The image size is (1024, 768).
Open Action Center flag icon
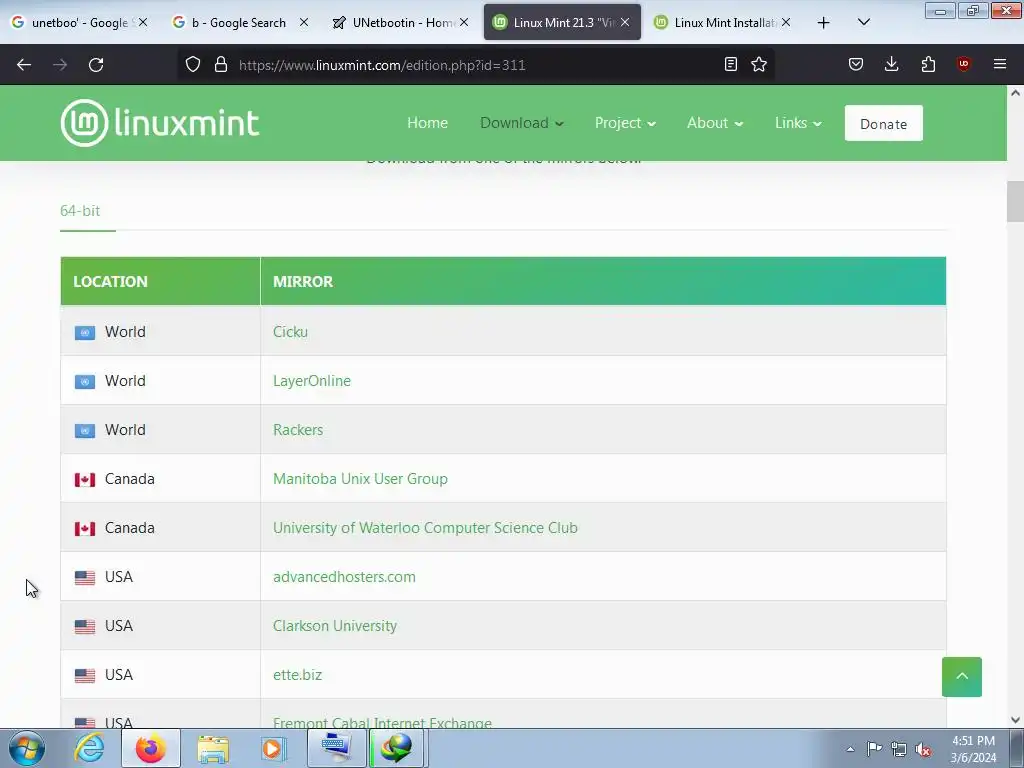[874, 749]
